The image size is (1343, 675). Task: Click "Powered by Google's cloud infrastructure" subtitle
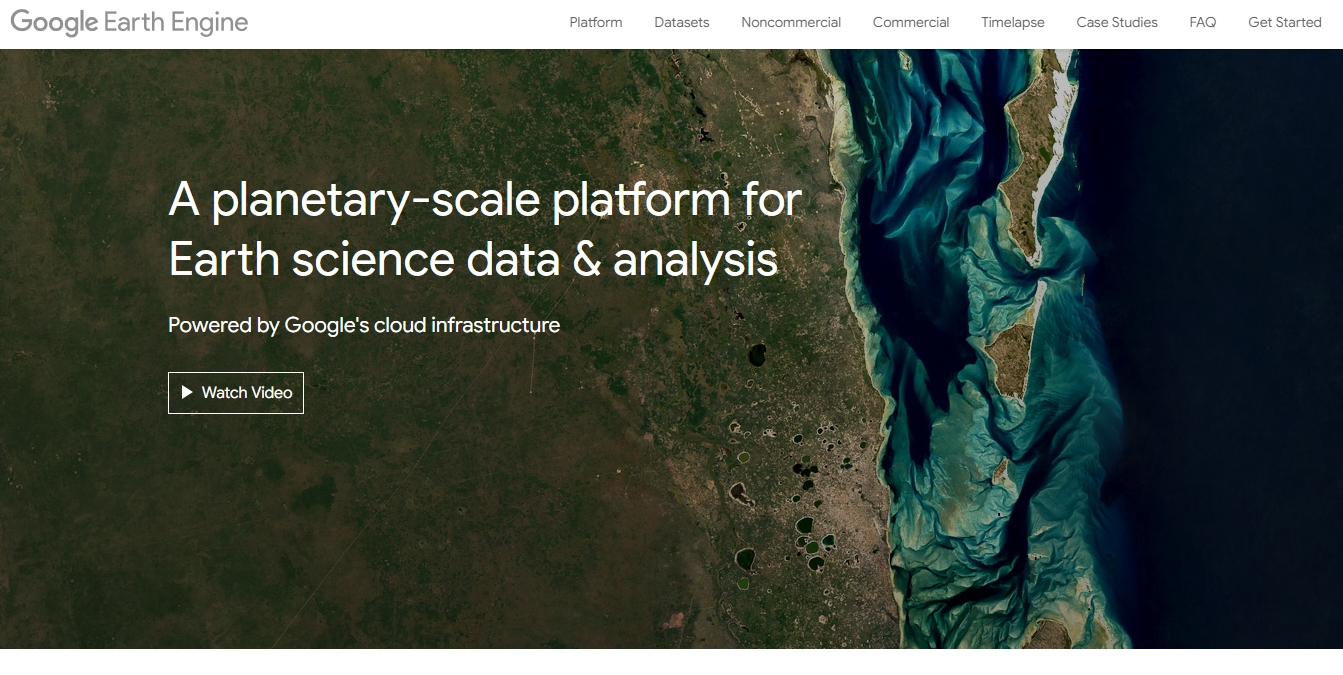tap(364, 325)
